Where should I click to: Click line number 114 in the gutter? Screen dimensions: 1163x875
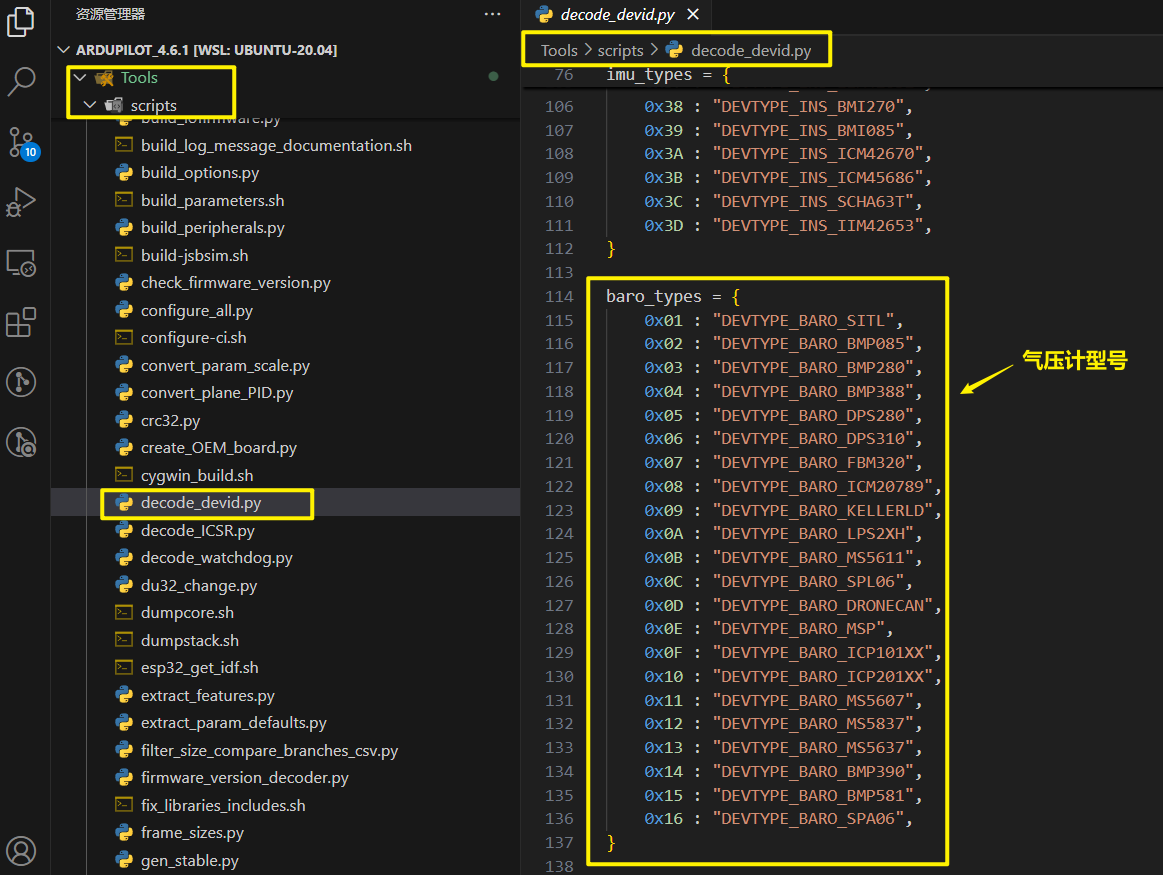click(560, 297)
